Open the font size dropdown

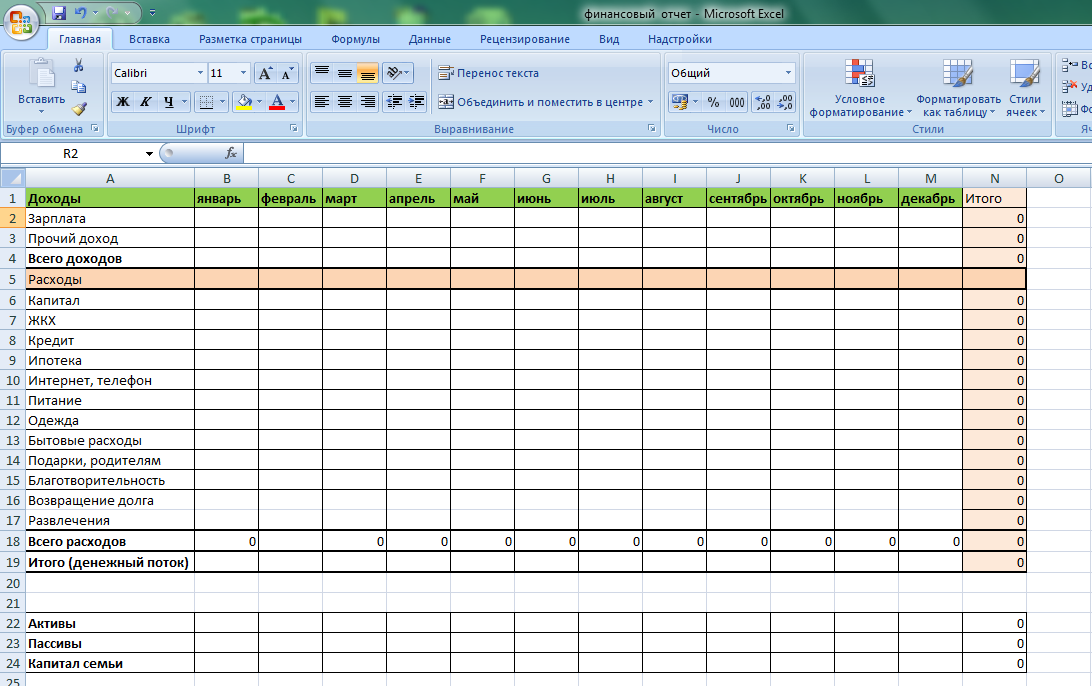pos(243,73)
